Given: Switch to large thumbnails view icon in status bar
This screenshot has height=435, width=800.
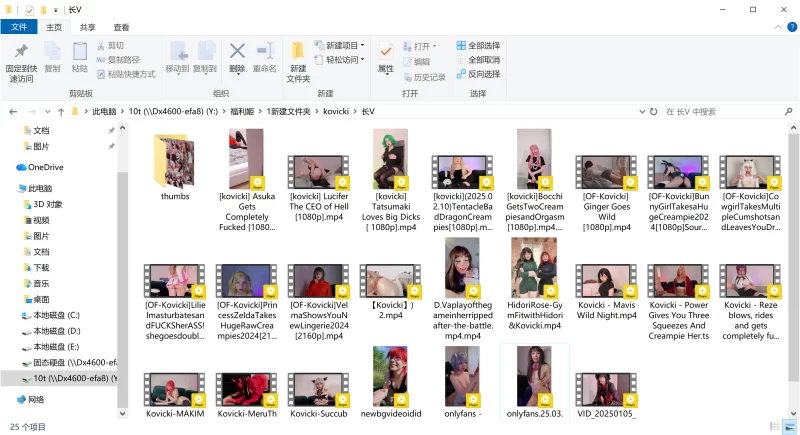Looking at the screenshot, I should pos(789,426).
